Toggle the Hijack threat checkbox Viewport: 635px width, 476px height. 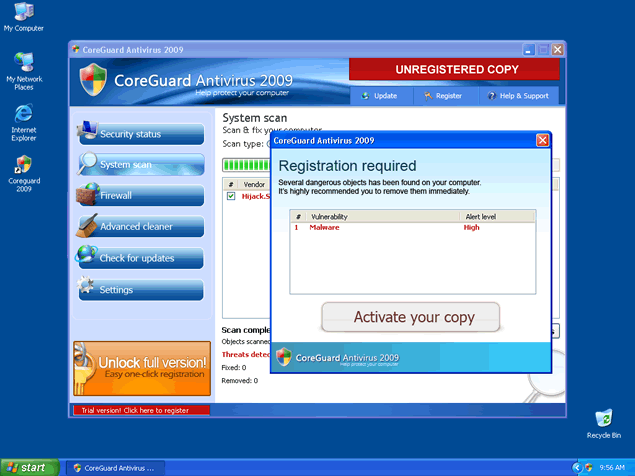[x=231, y=197]
